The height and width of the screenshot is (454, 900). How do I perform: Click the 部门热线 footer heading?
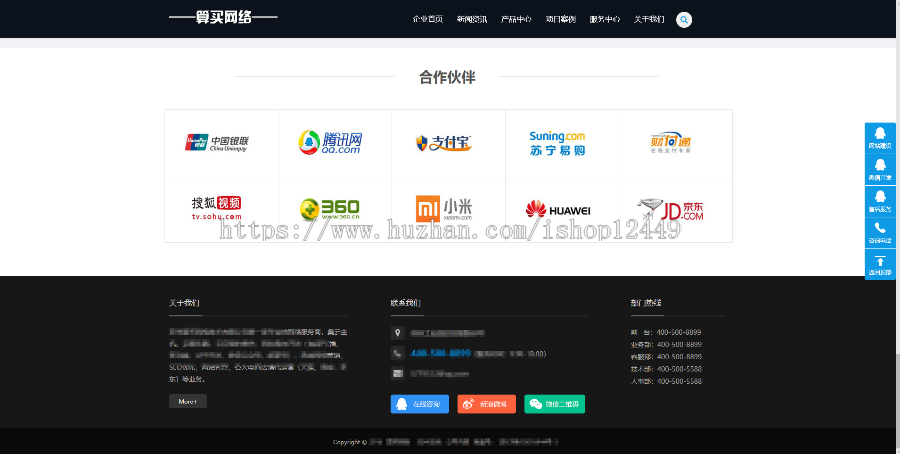pyautogui.click(x=646, y=303)
